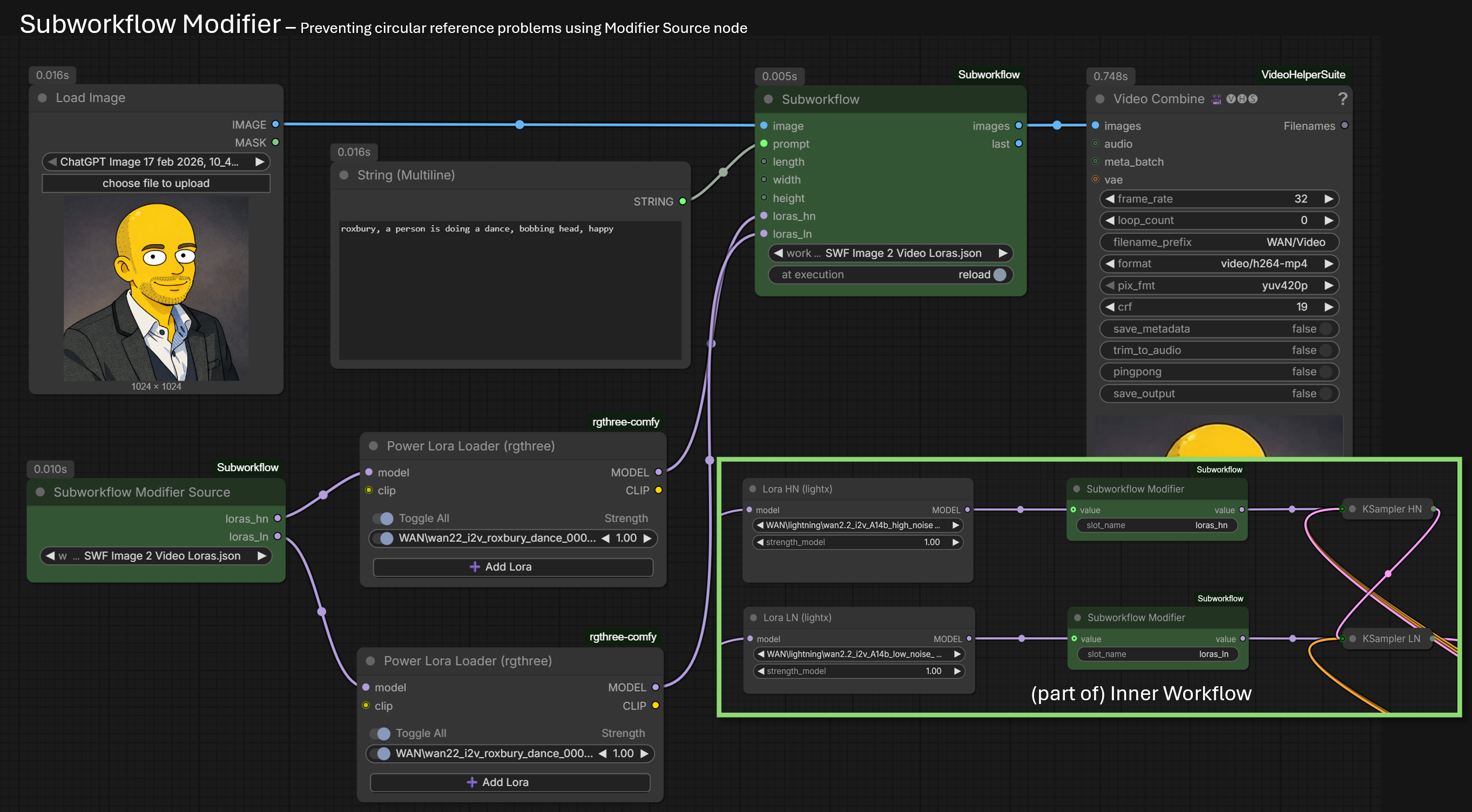Edit the filename_prefix WAN/Video field
This screenshot has width=1472, height=812.
(1219, 242)
